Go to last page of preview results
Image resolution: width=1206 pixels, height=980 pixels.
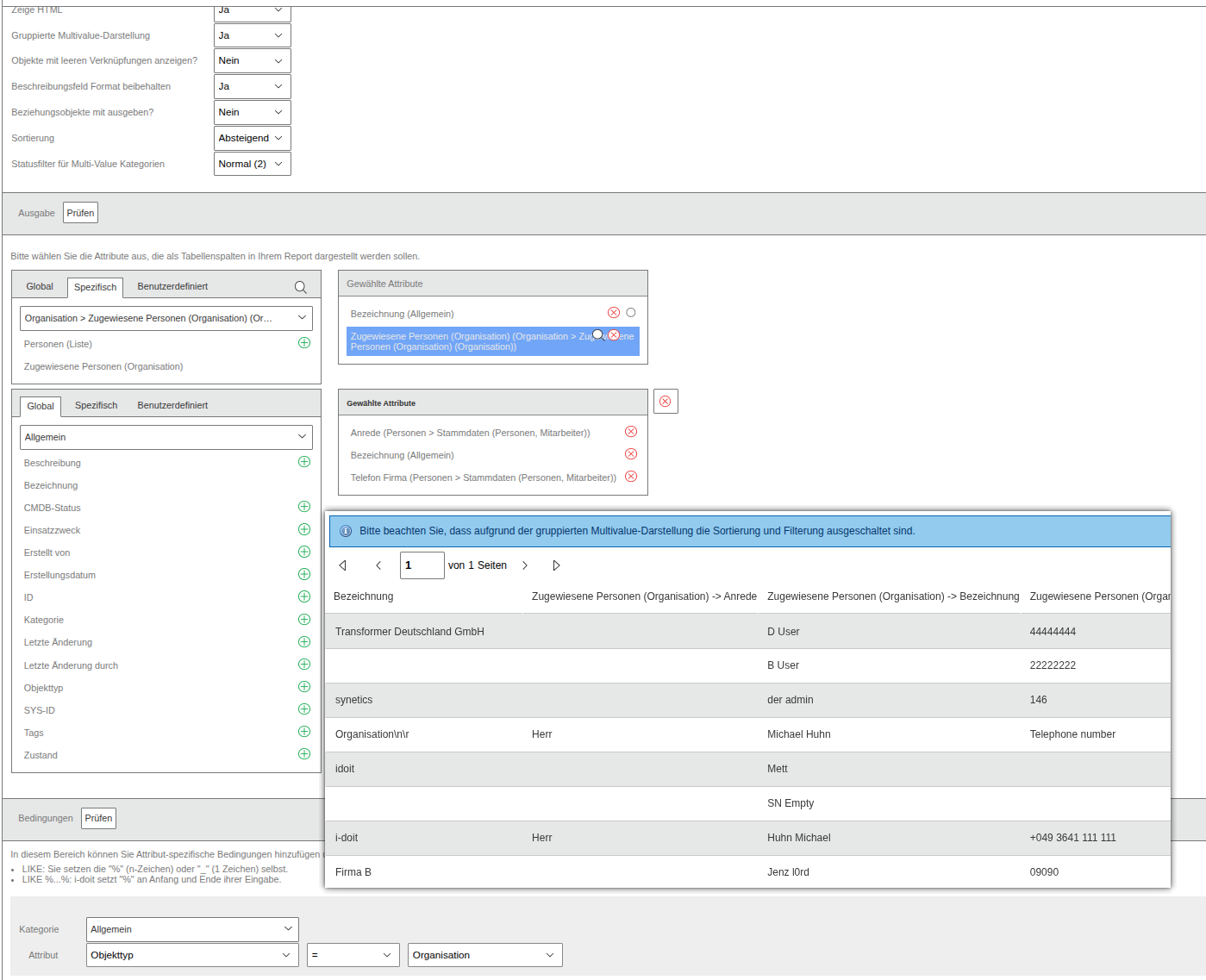pyautogui.click(x=557, y=565)
